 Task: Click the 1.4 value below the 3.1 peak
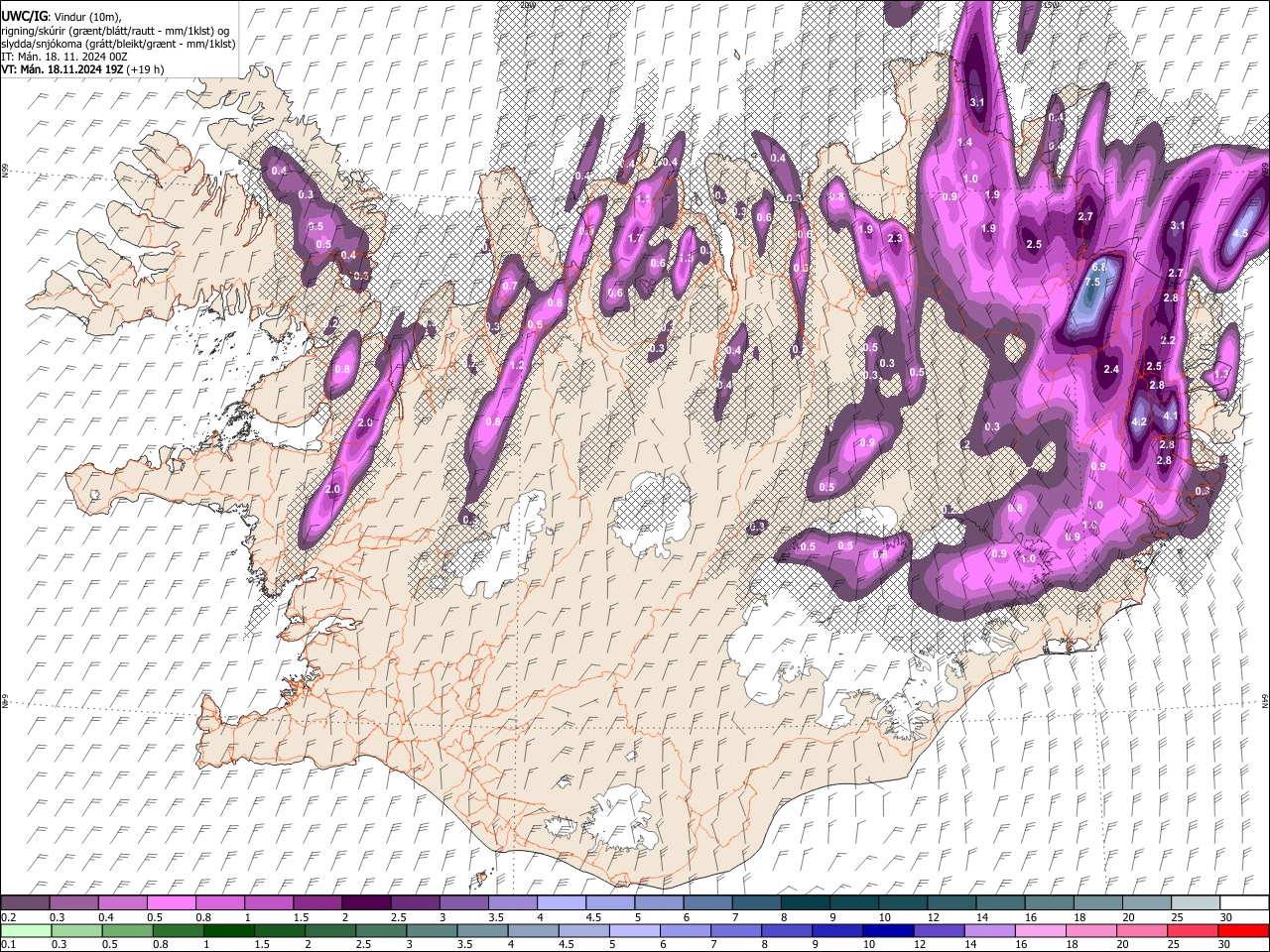(x=964, y=143)
